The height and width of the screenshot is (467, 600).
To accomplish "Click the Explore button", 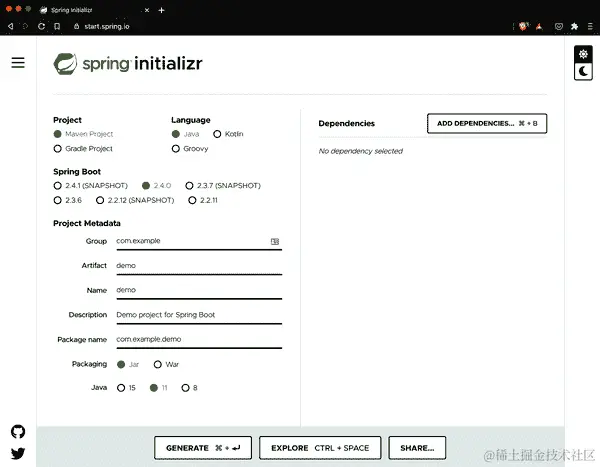I will click(x=320, y=447).
